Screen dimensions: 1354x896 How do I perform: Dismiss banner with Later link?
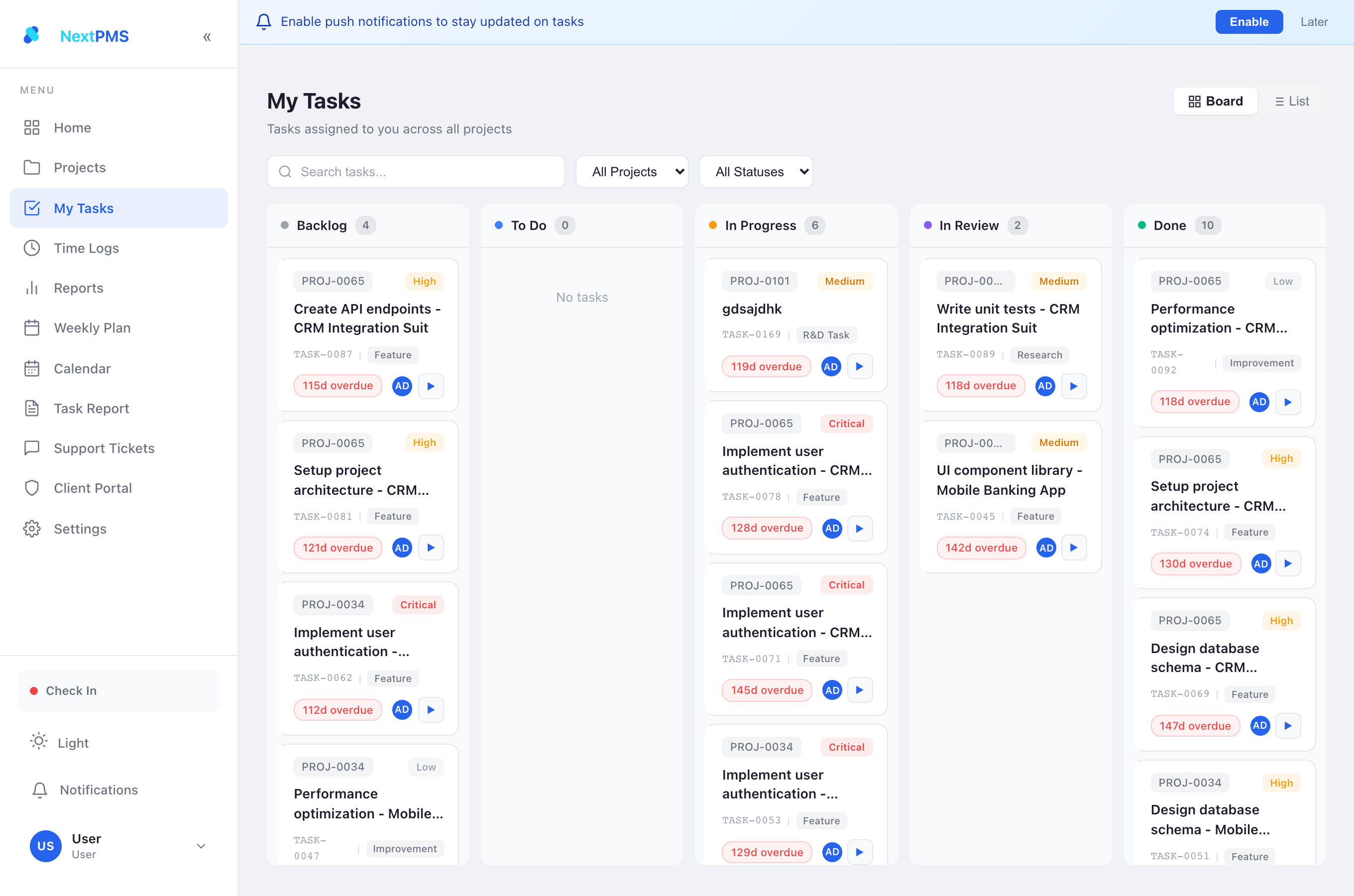(1314, 22)
